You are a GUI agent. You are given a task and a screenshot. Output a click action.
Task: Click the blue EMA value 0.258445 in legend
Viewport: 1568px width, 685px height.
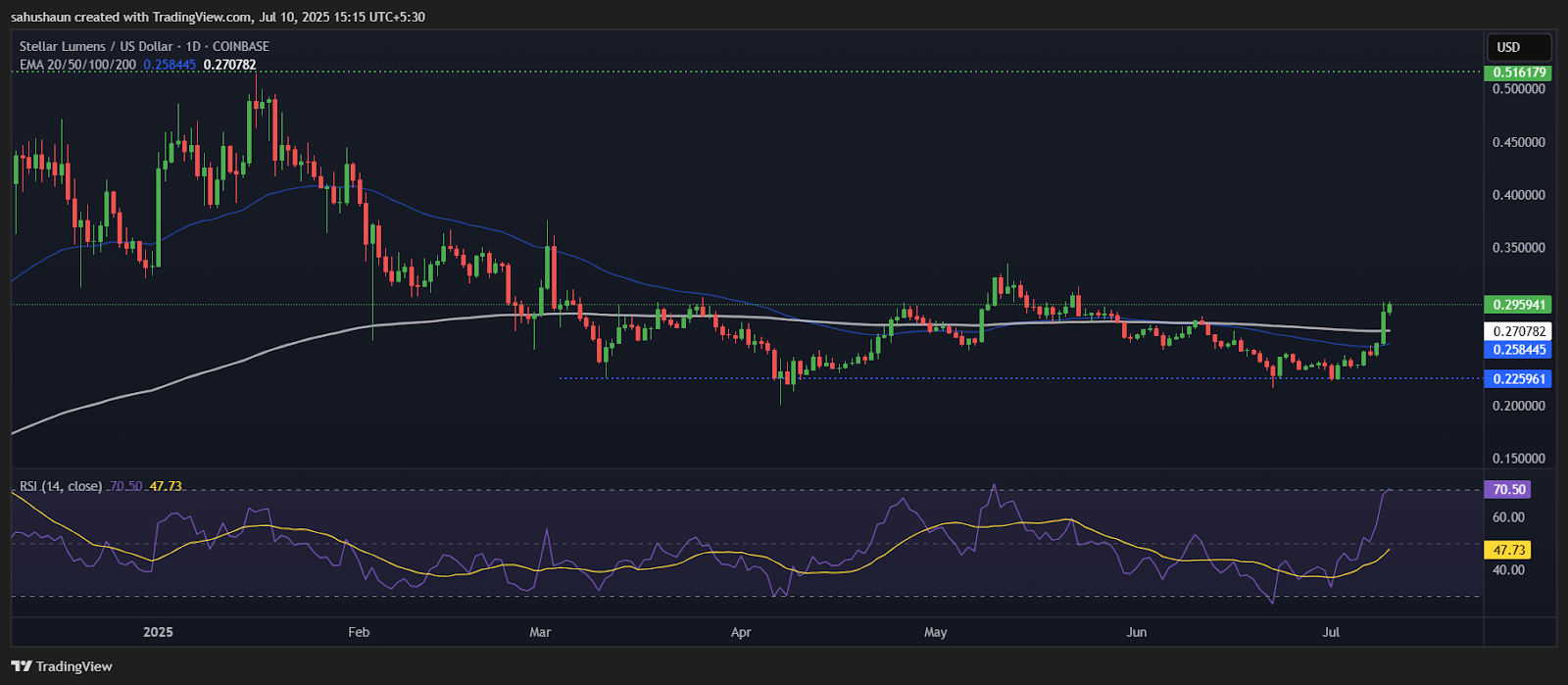pyautogui.click(x=170, y=65)
